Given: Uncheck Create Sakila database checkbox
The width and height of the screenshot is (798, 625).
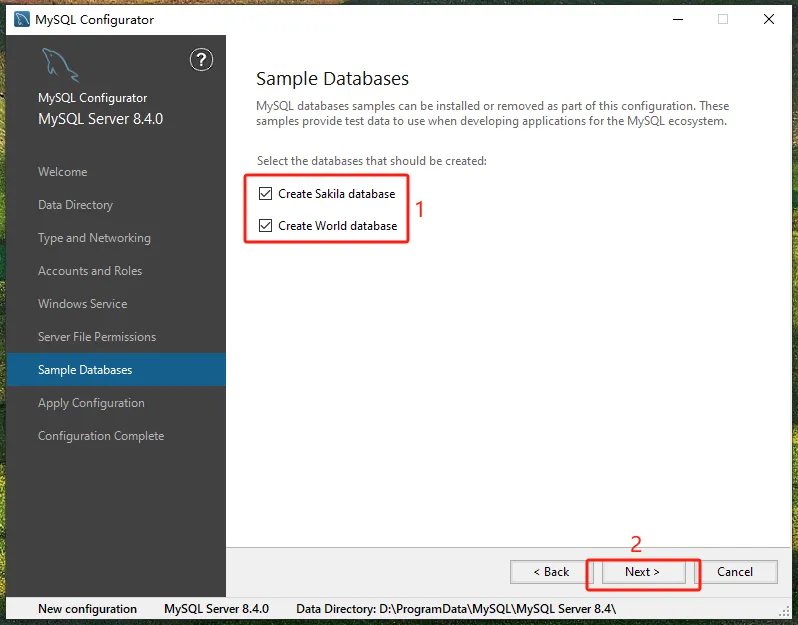Looking at the screenshot, I should [x=265, y=194].
